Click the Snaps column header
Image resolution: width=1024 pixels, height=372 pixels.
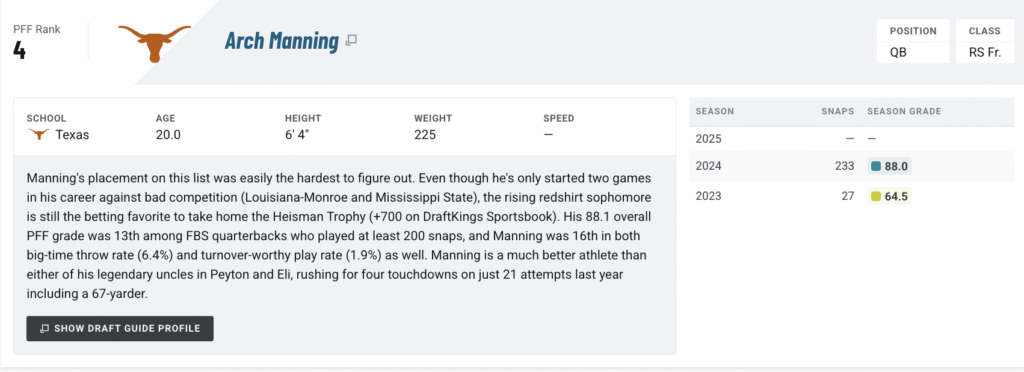(x=838, y=112)
